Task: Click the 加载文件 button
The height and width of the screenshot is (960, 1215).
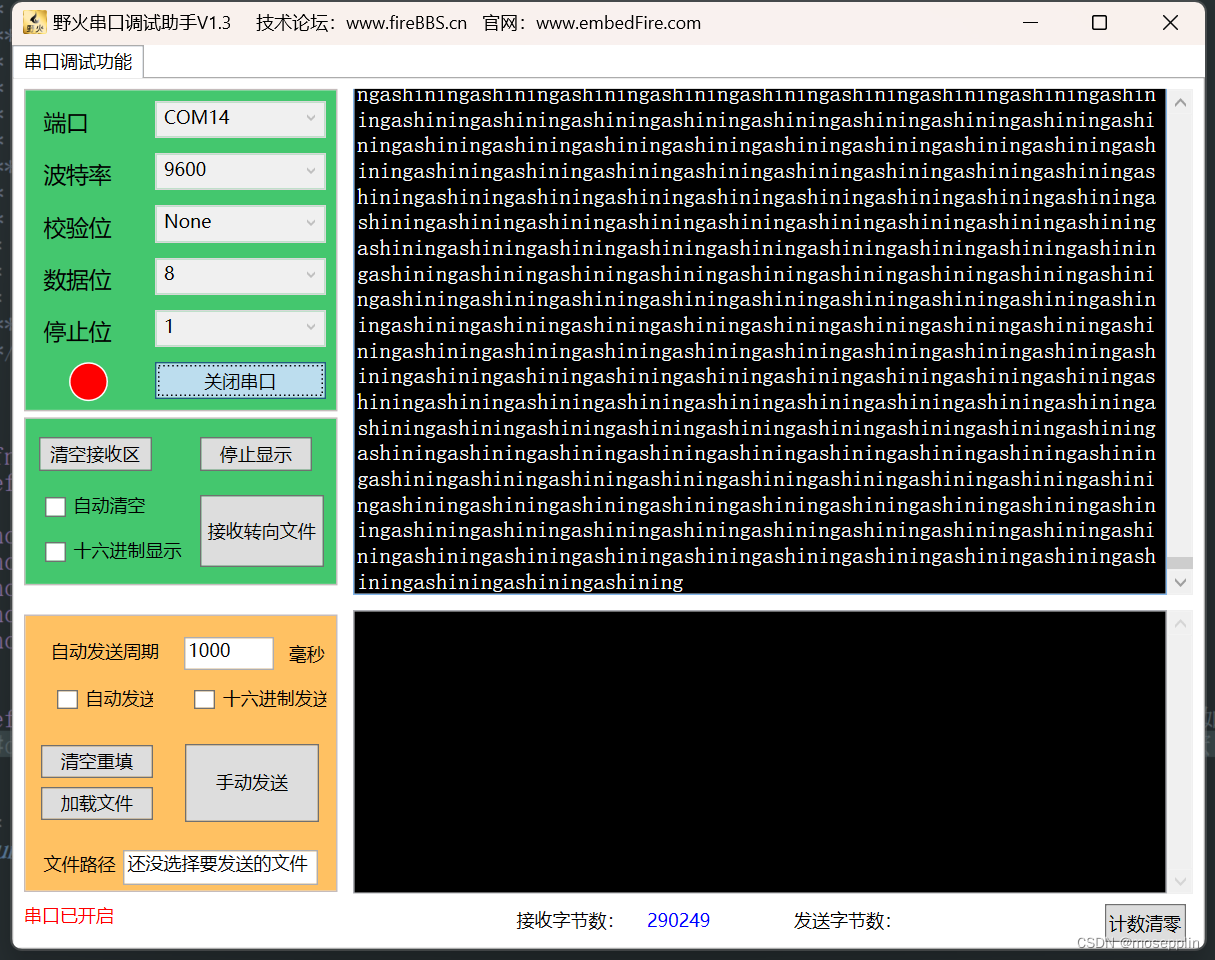Action: tap(97, 803)
